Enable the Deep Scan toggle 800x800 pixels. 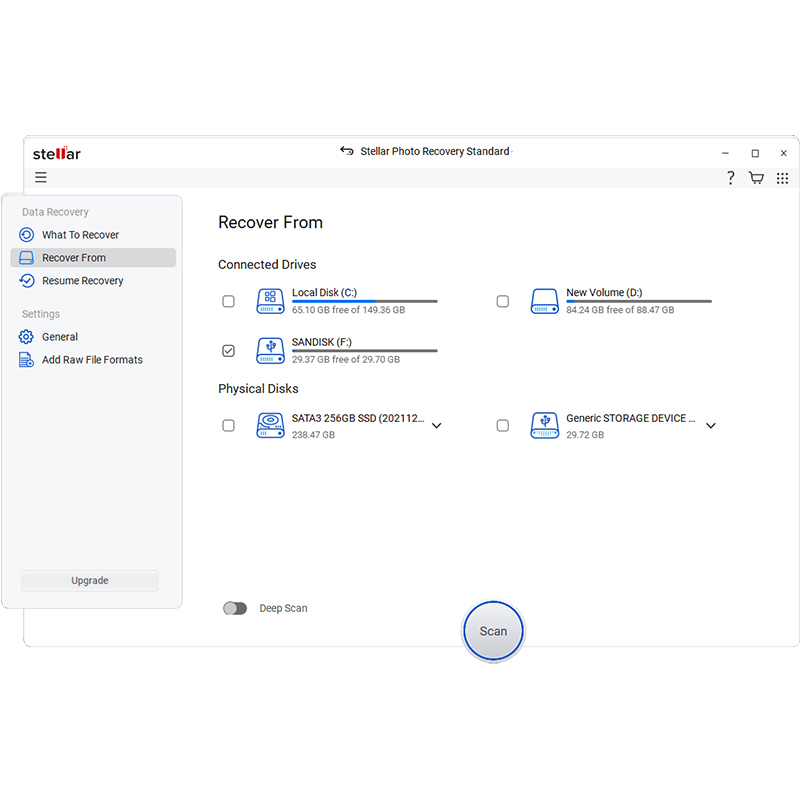pos(235,608)
